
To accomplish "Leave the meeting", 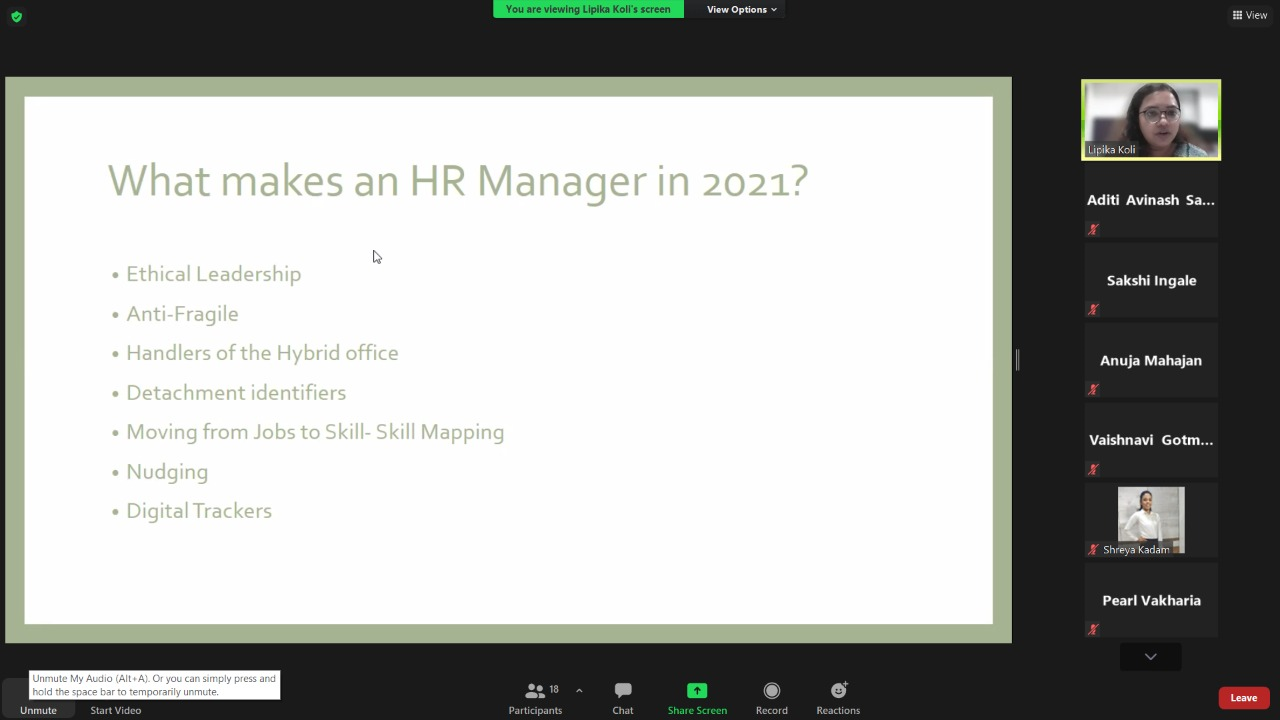I will (1243, 698).
